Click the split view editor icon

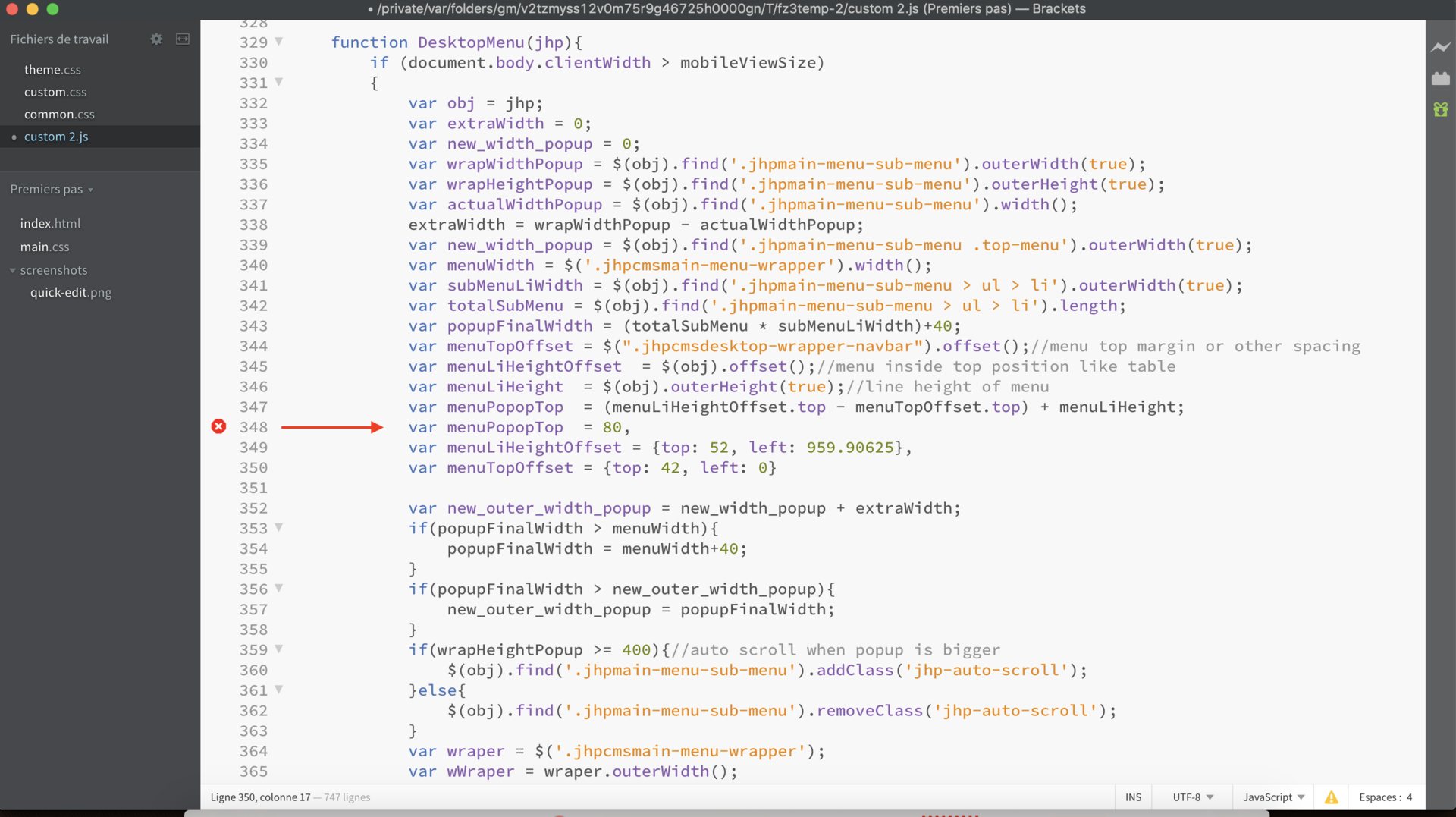(x=183, y=39)
